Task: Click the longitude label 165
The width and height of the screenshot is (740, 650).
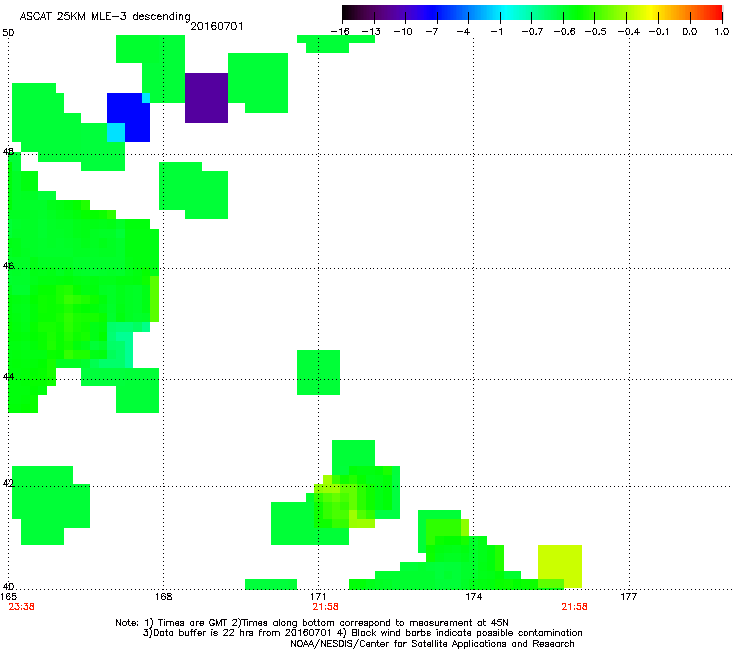Action: pos(9,597)
